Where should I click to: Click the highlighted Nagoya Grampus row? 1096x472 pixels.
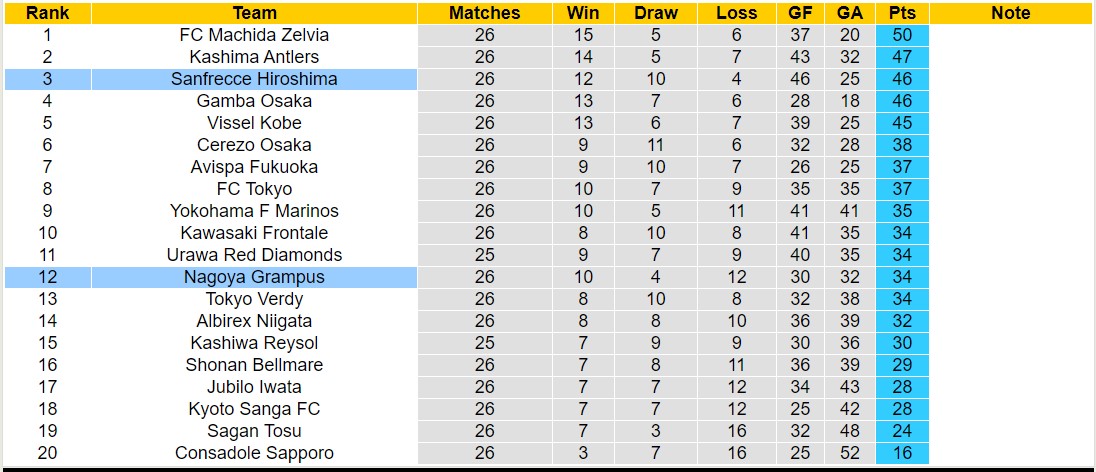tap(254, 277)
